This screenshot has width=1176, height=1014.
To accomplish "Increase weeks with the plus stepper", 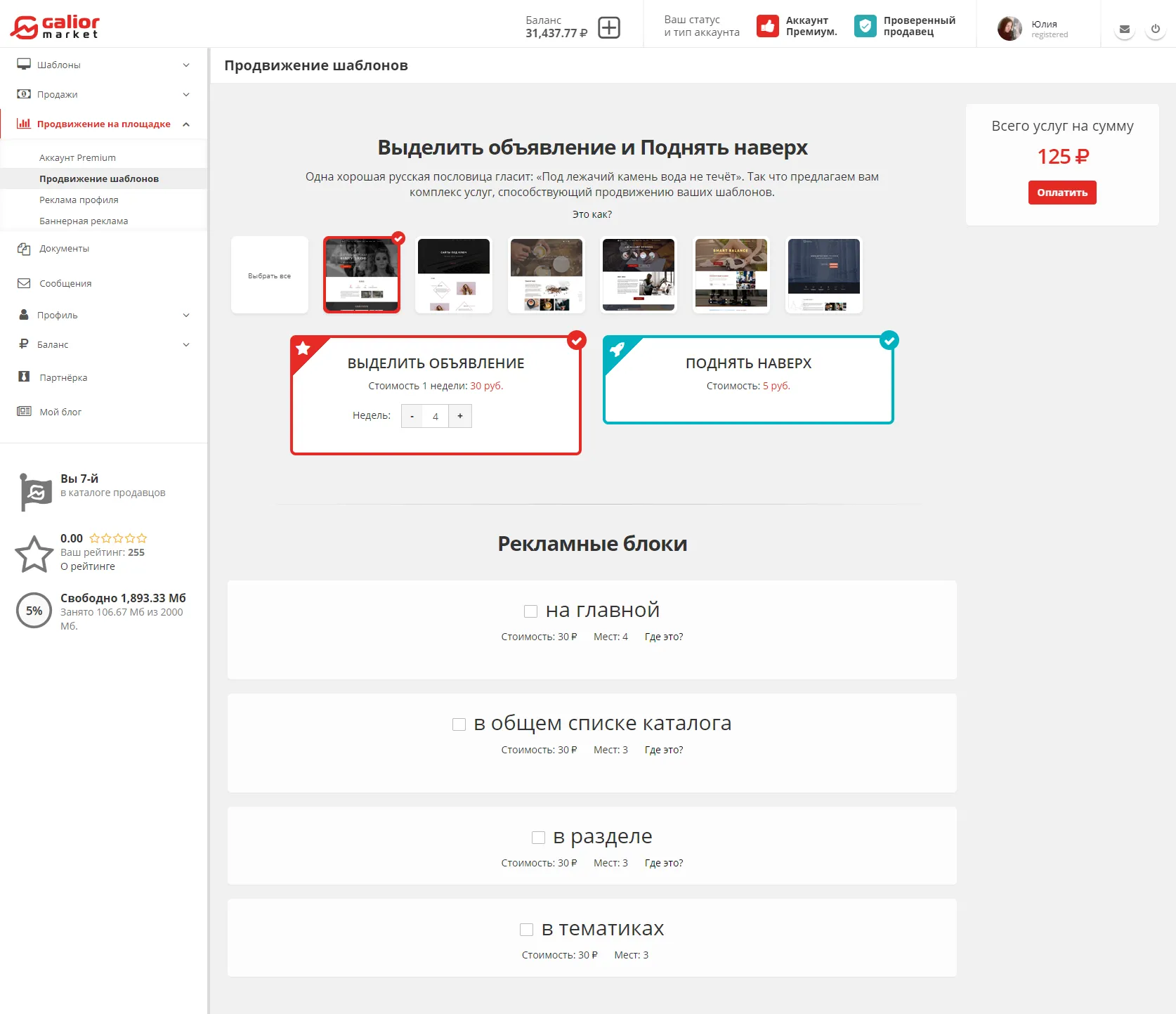I will [x=460, y=416].
